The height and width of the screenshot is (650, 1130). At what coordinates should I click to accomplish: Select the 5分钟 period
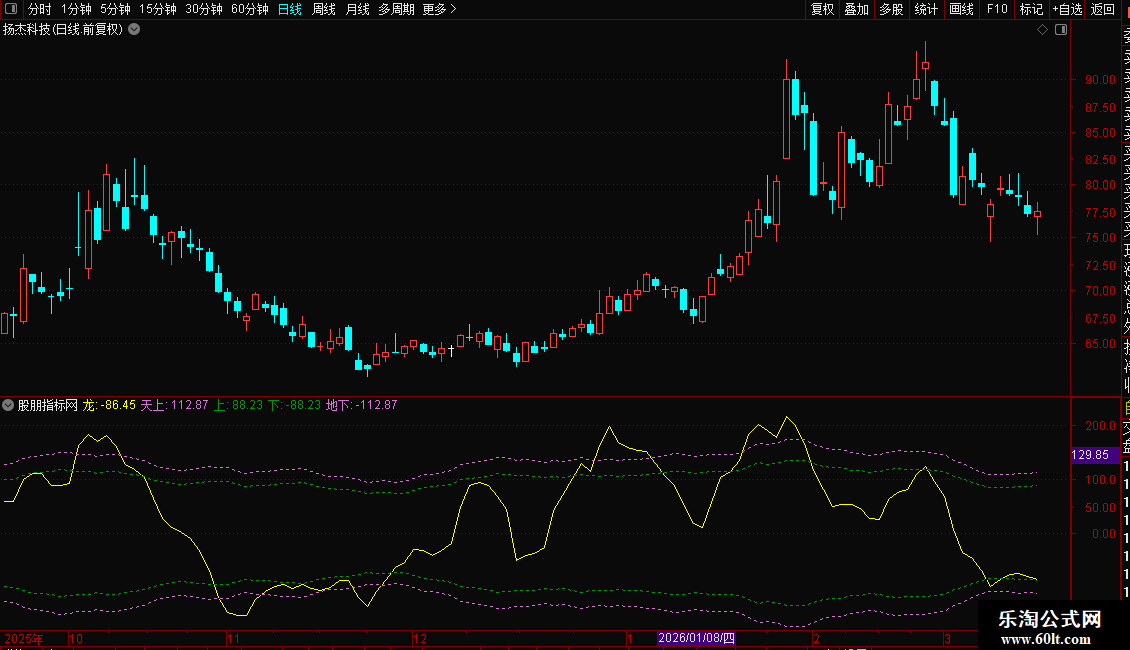(x=115, y=9)
